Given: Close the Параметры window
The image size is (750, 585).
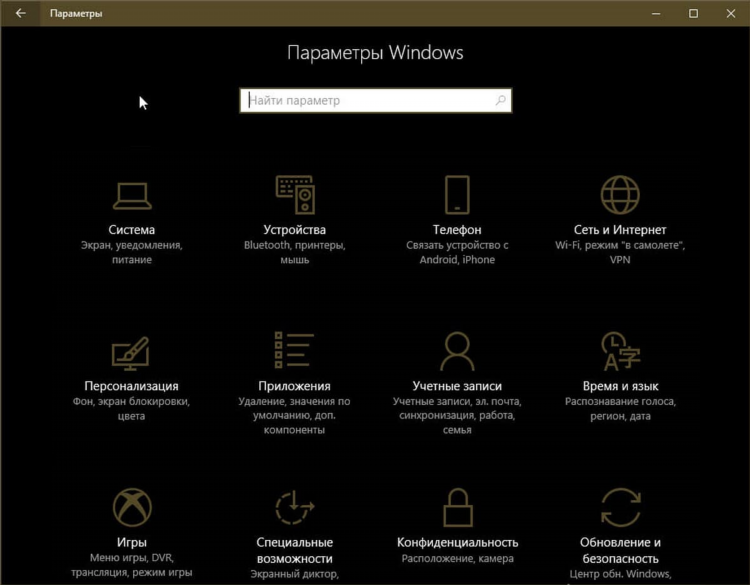Looking at the screenshot, I should 731,13.
